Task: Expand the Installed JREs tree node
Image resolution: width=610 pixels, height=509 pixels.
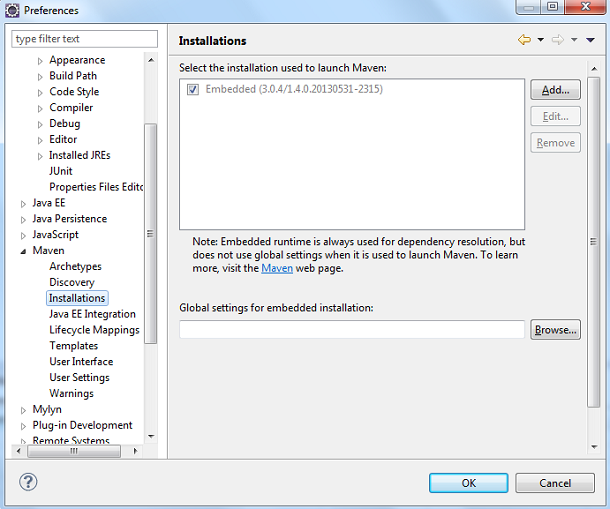Action: (40, 156)
